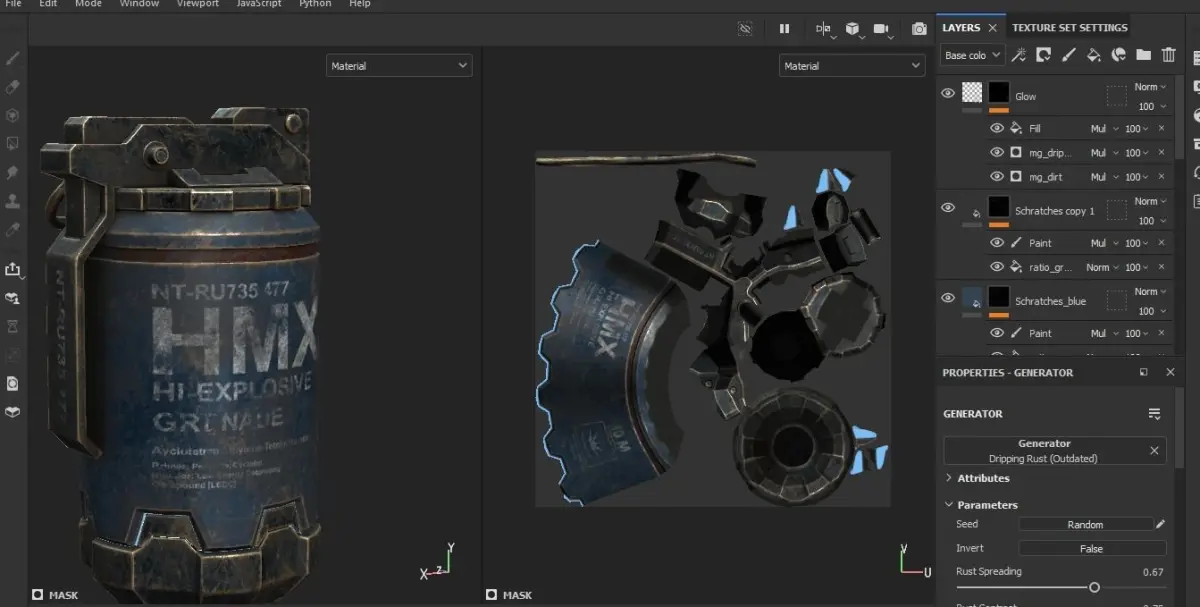This screenshot has width=1200, height=607.
Task: Click the Add smart material icon
Action: 1119,55
